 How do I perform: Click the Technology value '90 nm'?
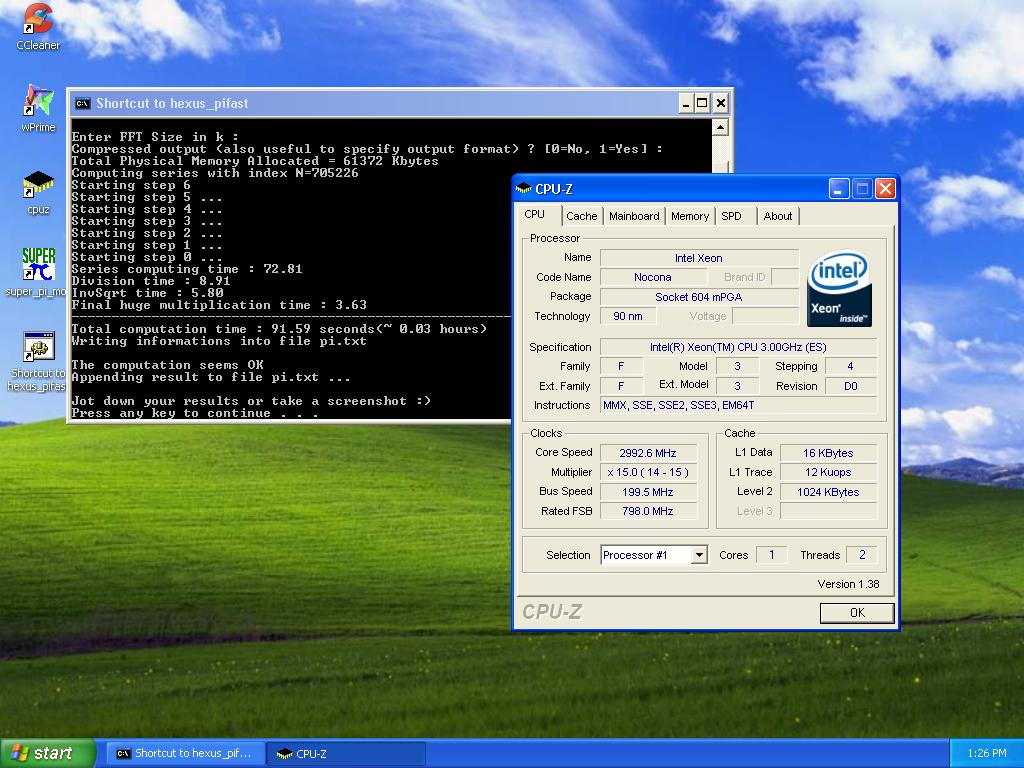click(628, 316)
